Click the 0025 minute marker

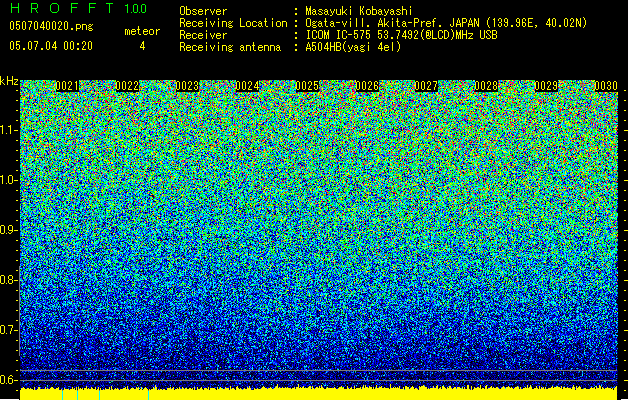pyautogui.click(x=307, y=86)
